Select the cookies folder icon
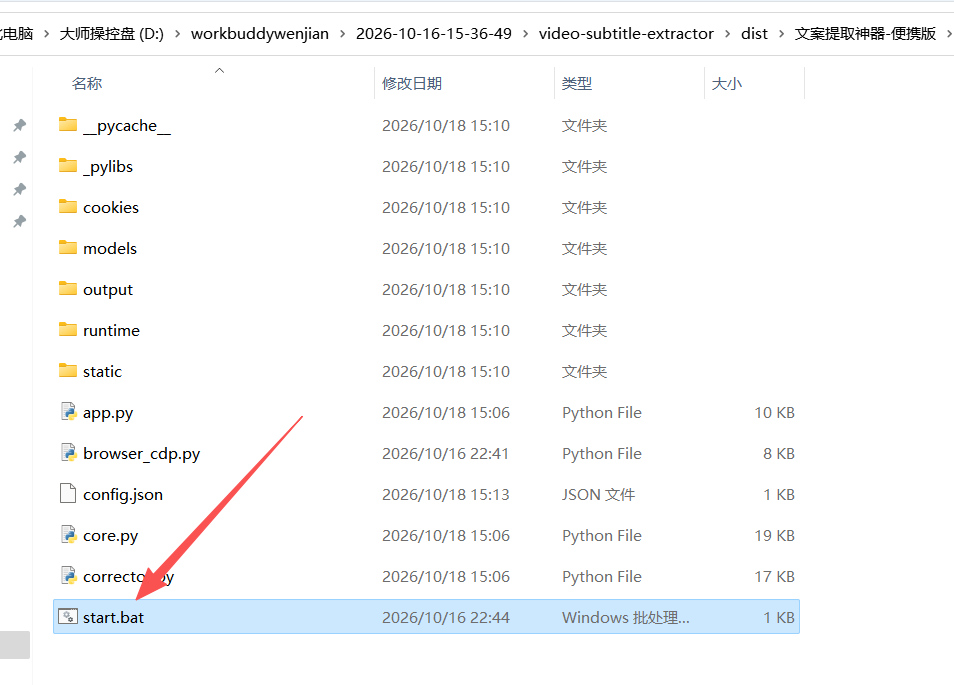This screenshot has width=954, height=685. pos(68,207)
